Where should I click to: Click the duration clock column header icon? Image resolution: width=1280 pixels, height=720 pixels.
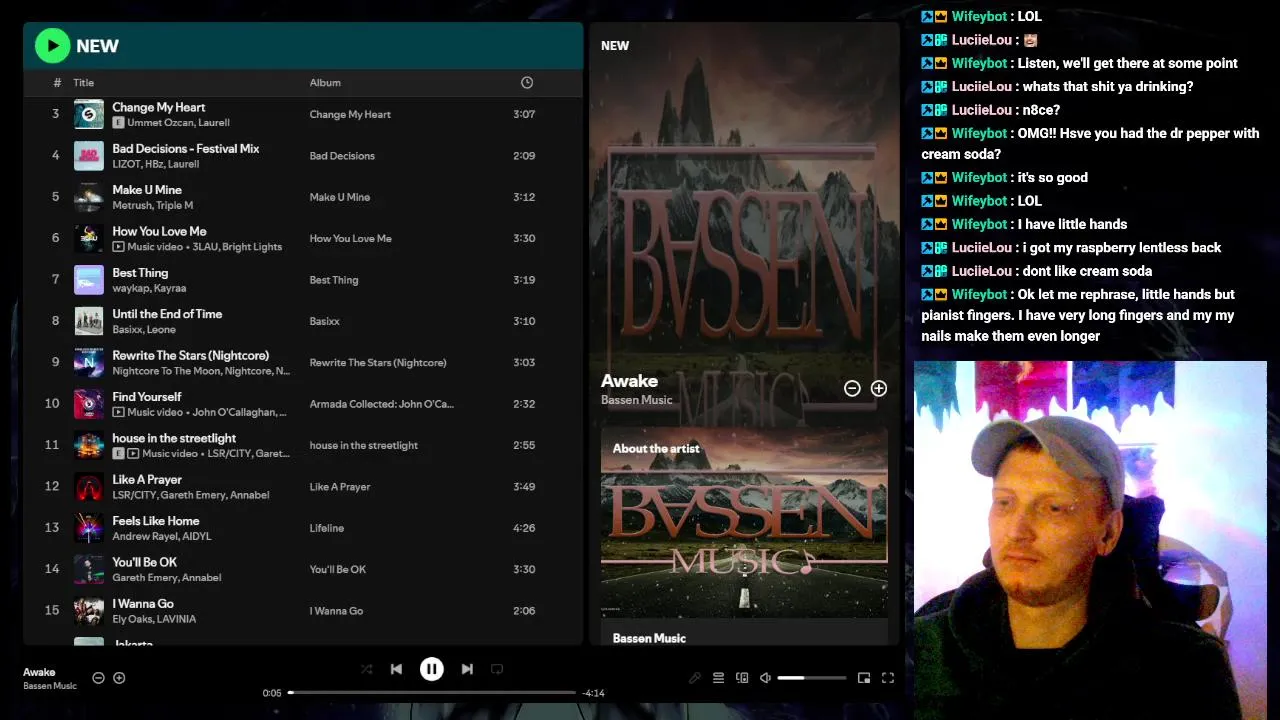click(527, 83)
